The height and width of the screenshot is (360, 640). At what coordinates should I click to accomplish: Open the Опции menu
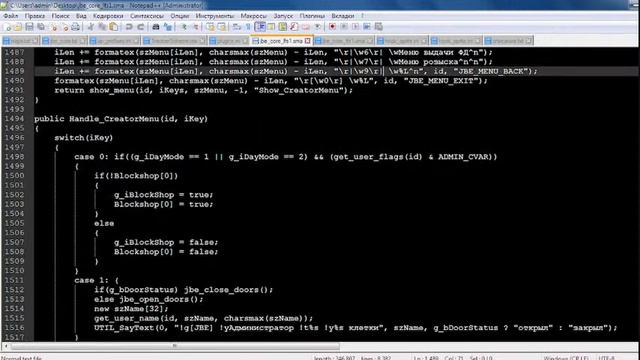(x=180, y=16)
